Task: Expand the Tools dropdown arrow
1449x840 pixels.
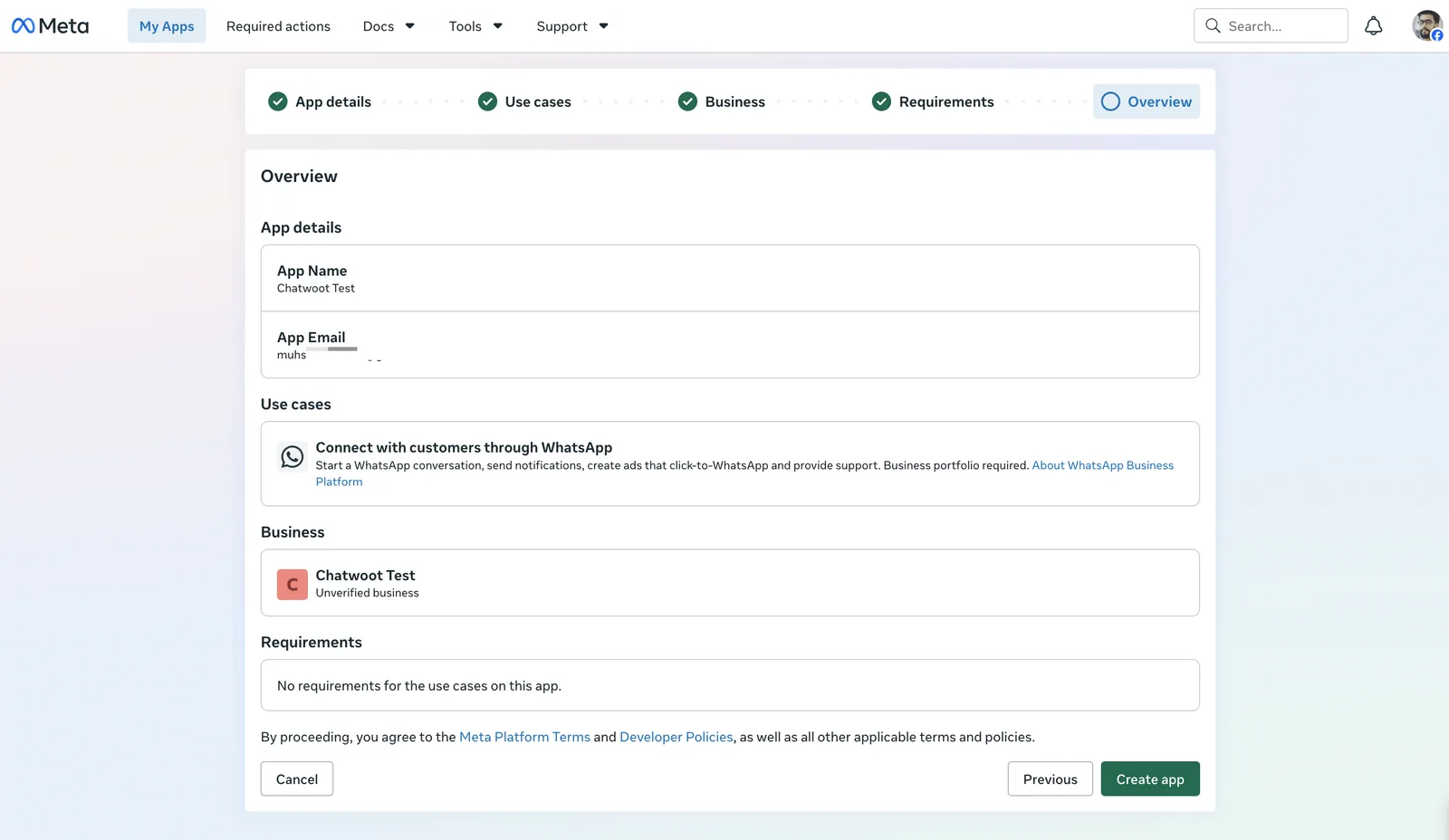Action: [x=497, y=26]
